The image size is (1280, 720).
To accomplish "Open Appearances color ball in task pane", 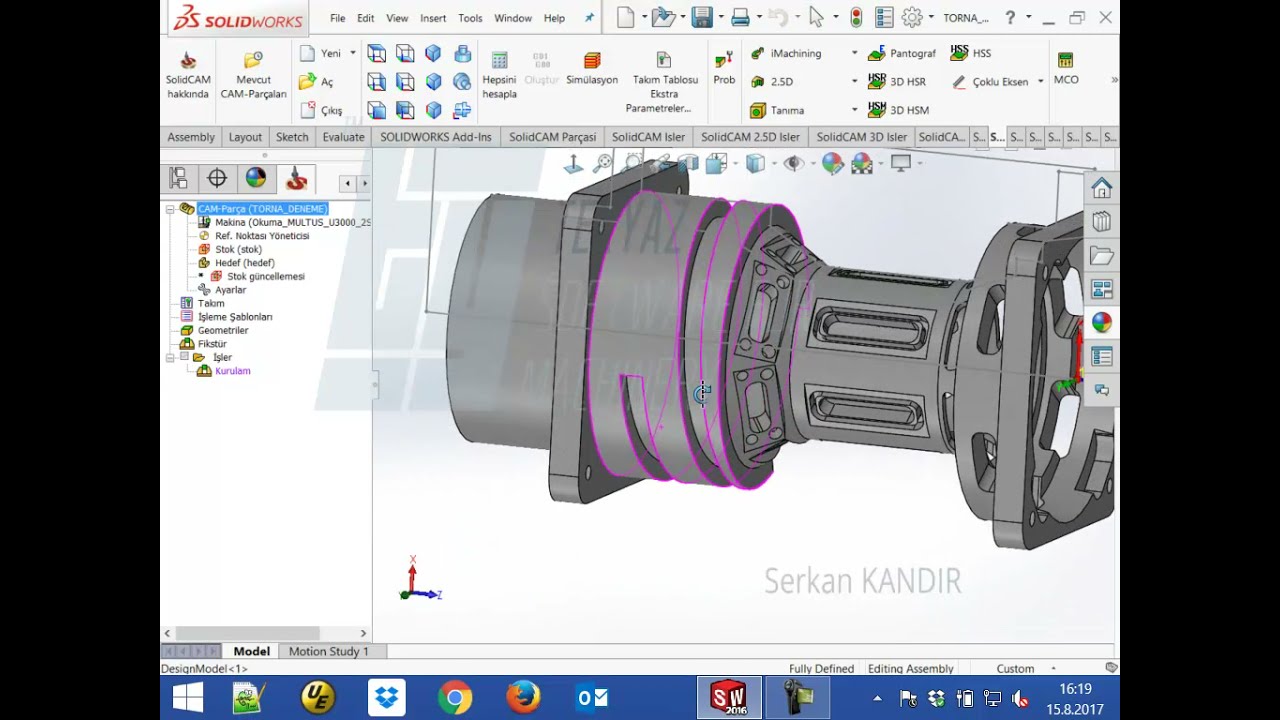I will click(x=1101, y=322).
